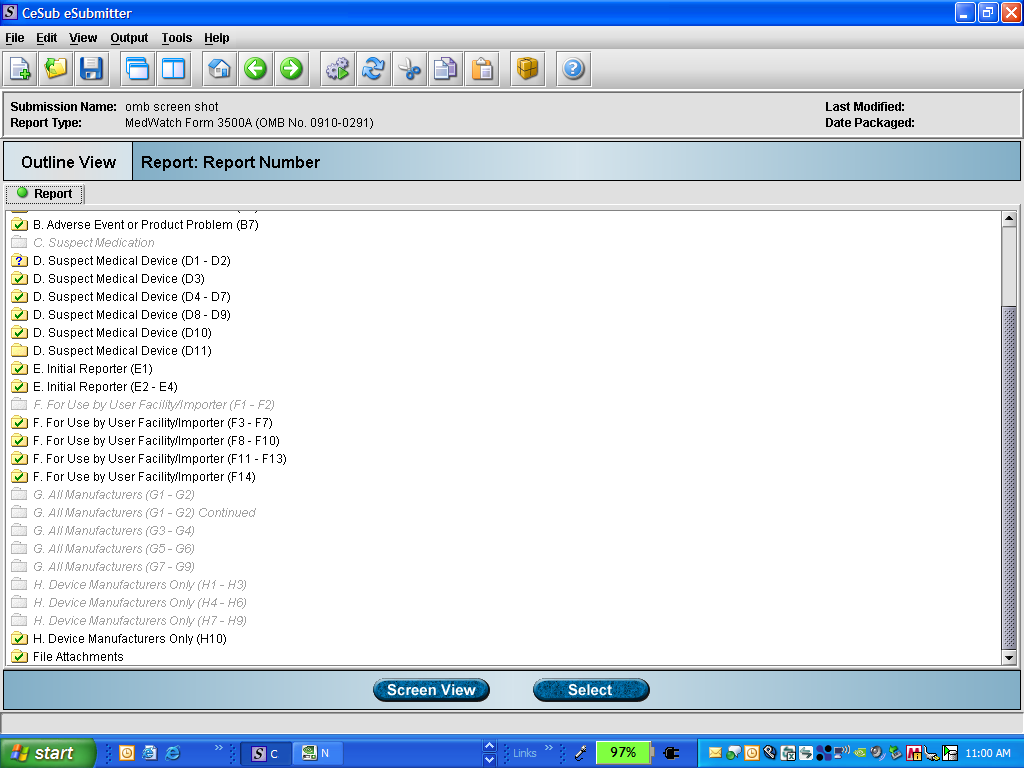Click the green Forward arrow icon
The image size is (1024, 768).
tap(291, 69)
